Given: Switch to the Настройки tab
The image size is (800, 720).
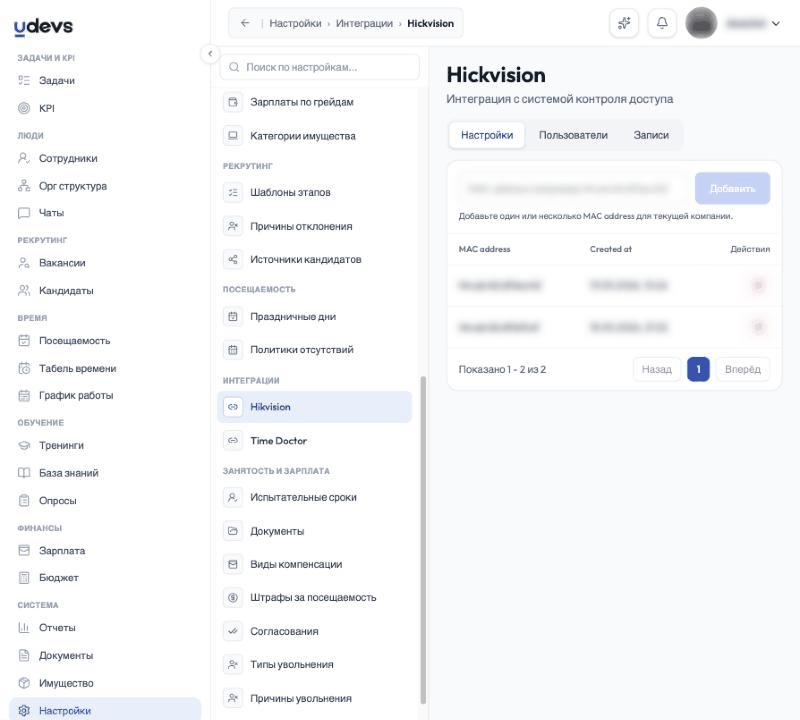Looking at the screenshot, I should (487, 135).
